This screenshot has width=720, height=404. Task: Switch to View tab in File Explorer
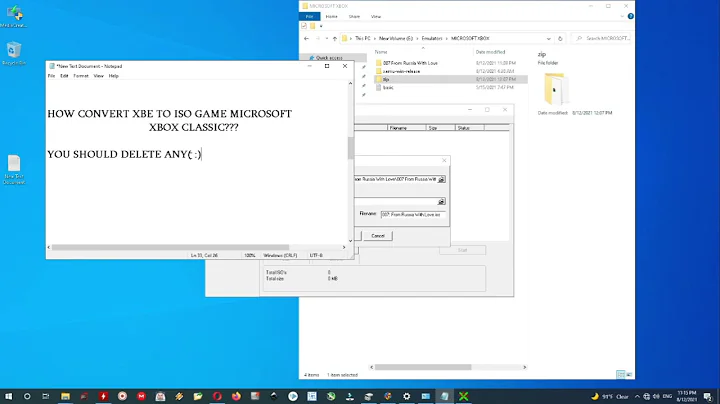376,17
